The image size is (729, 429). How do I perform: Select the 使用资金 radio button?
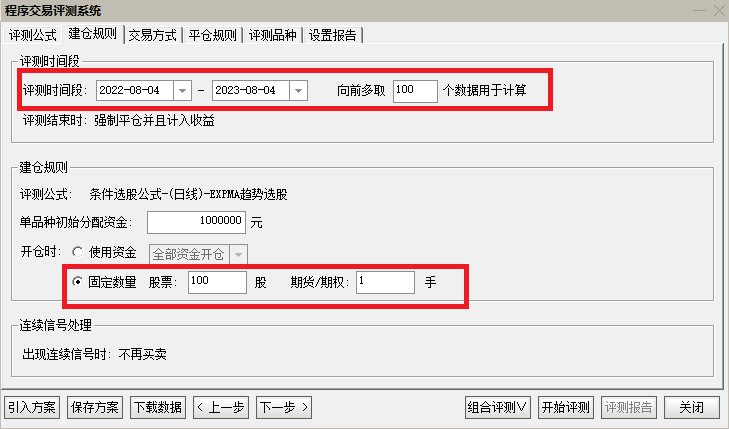pos(77,253)
